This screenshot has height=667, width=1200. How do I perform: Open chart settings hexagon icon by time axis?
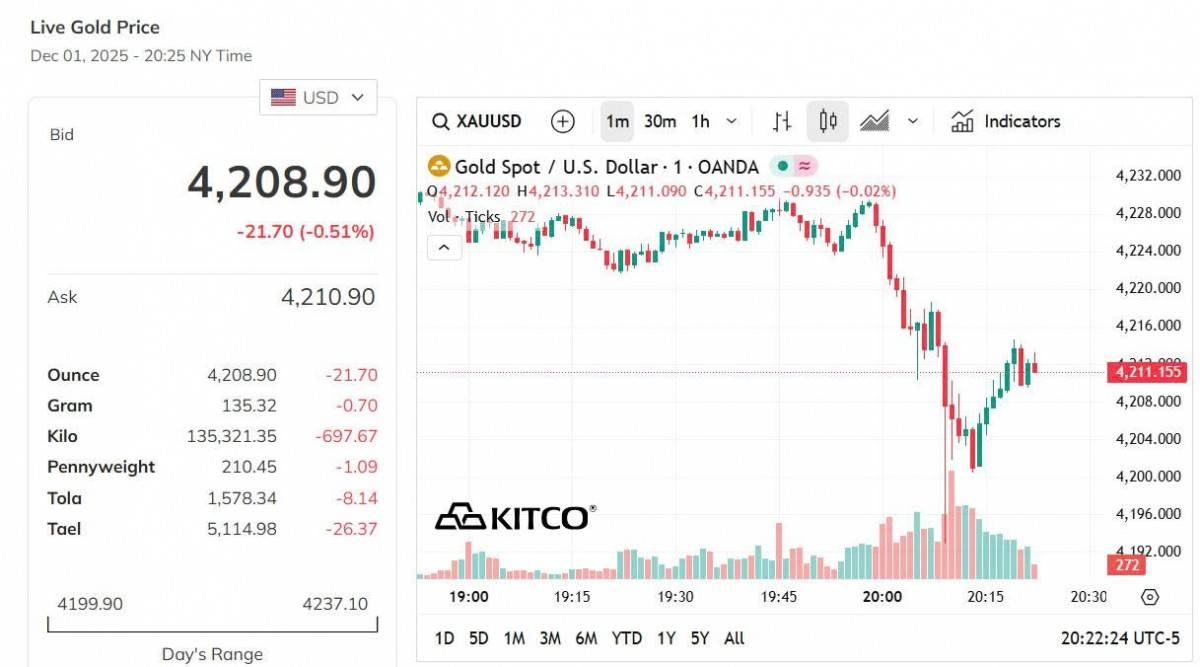[1150, 597]
